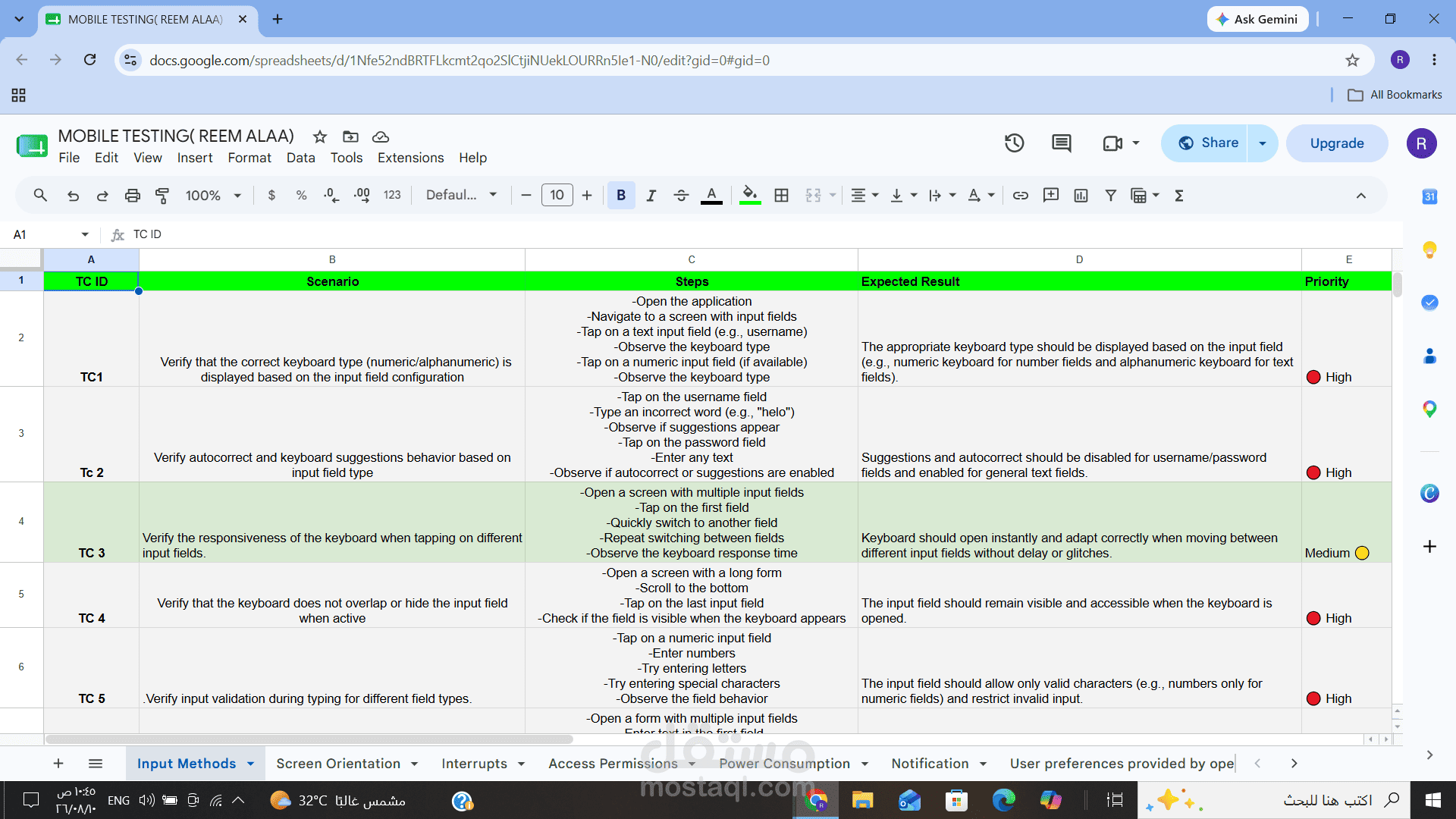Click the Borders icon
Viewport: 1456px width, 819px height.
tap(781, 196)
